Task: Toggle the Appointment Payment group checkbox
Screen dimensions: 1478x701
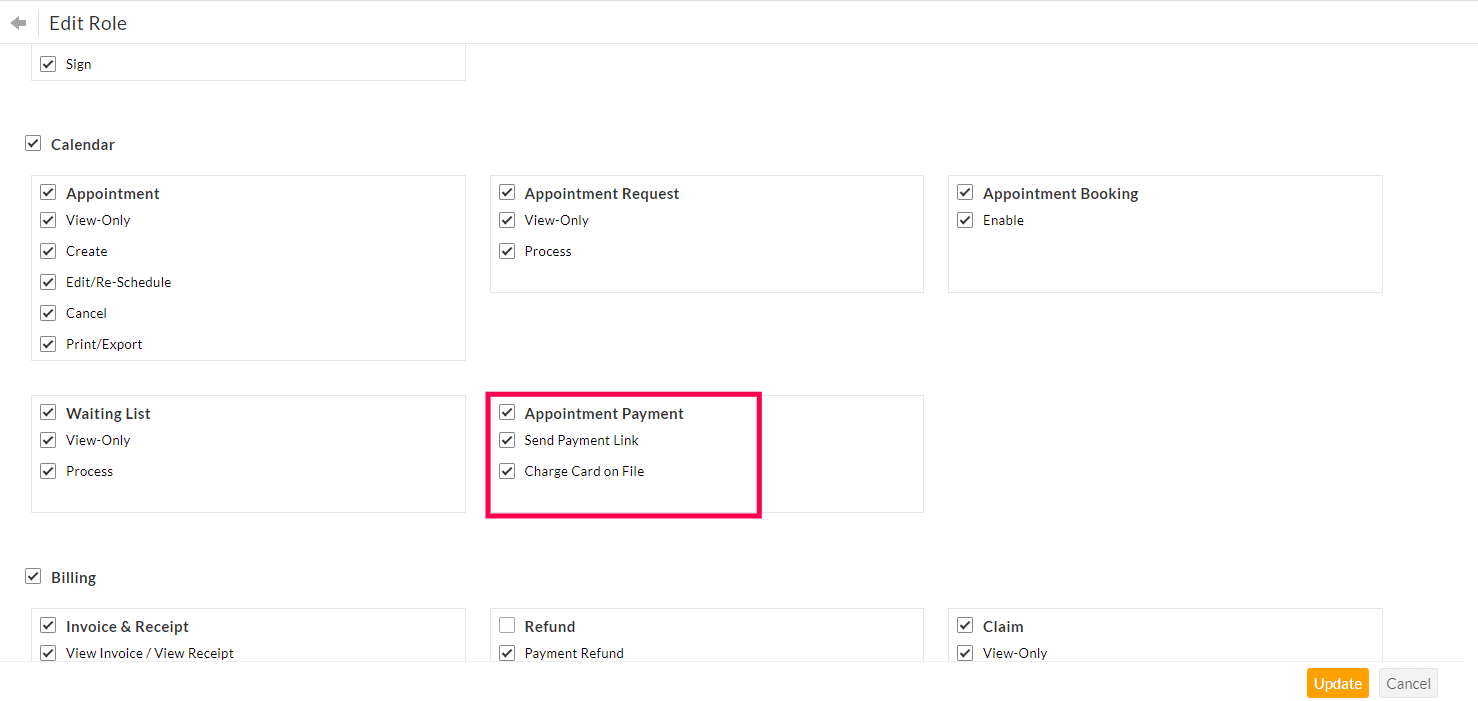Action: [x=507, y=413]
